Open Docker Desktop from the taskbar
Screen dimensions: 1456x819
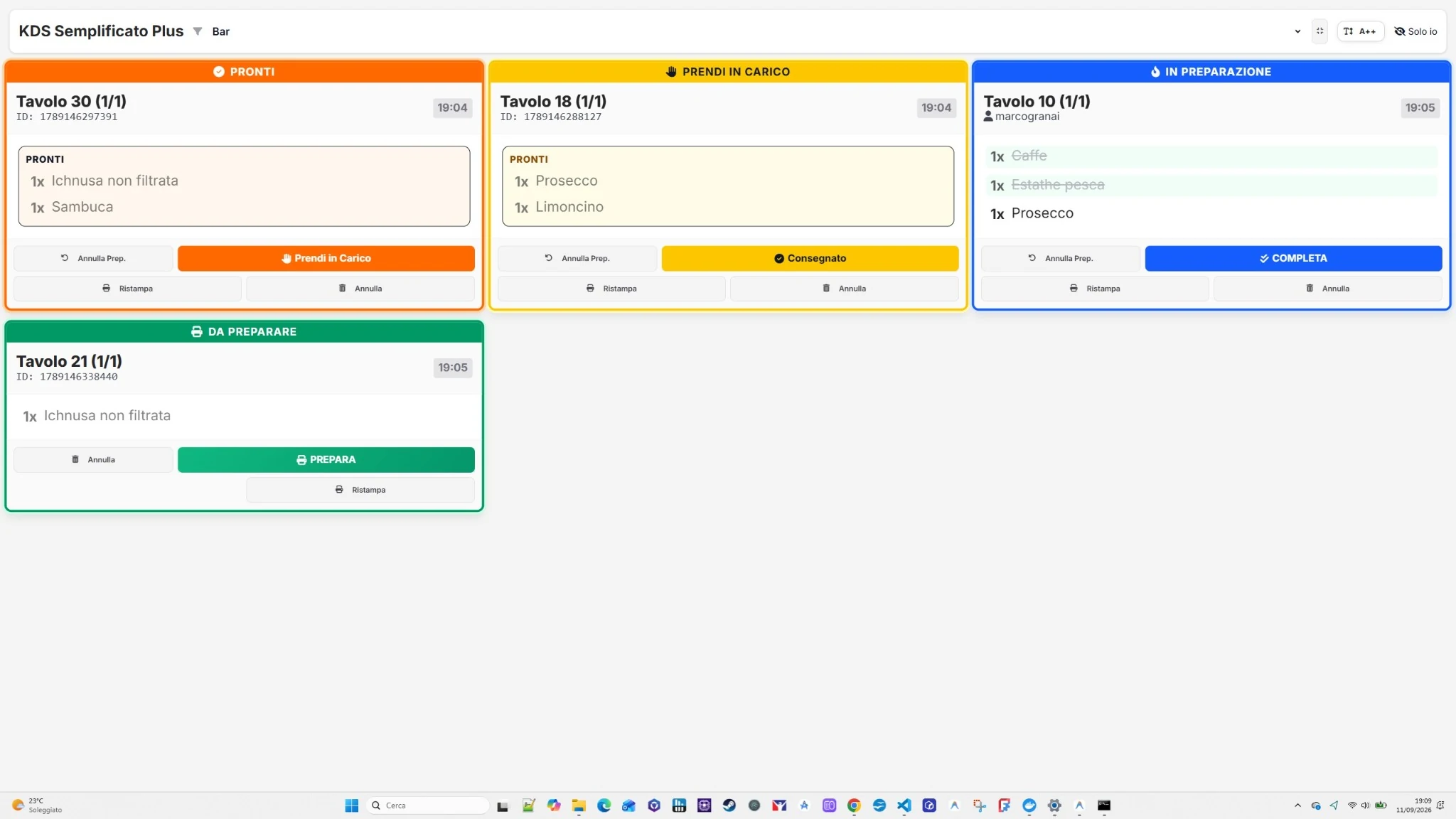[x=1029, y=805]
